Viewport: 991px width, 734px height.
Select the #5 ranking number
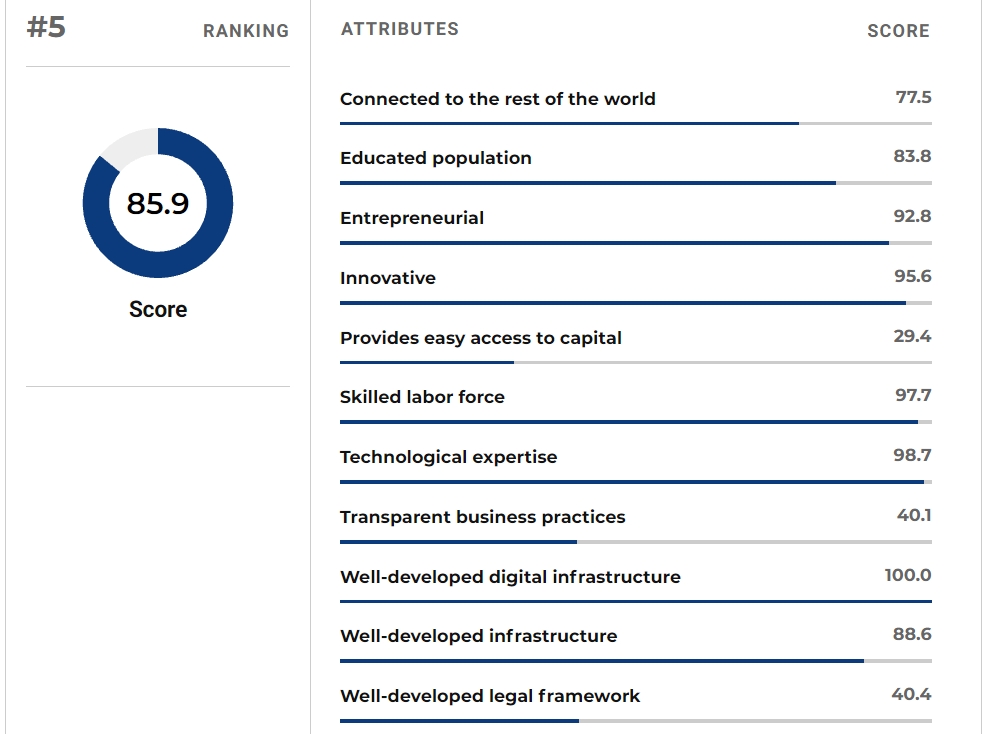tap(46, 27)
